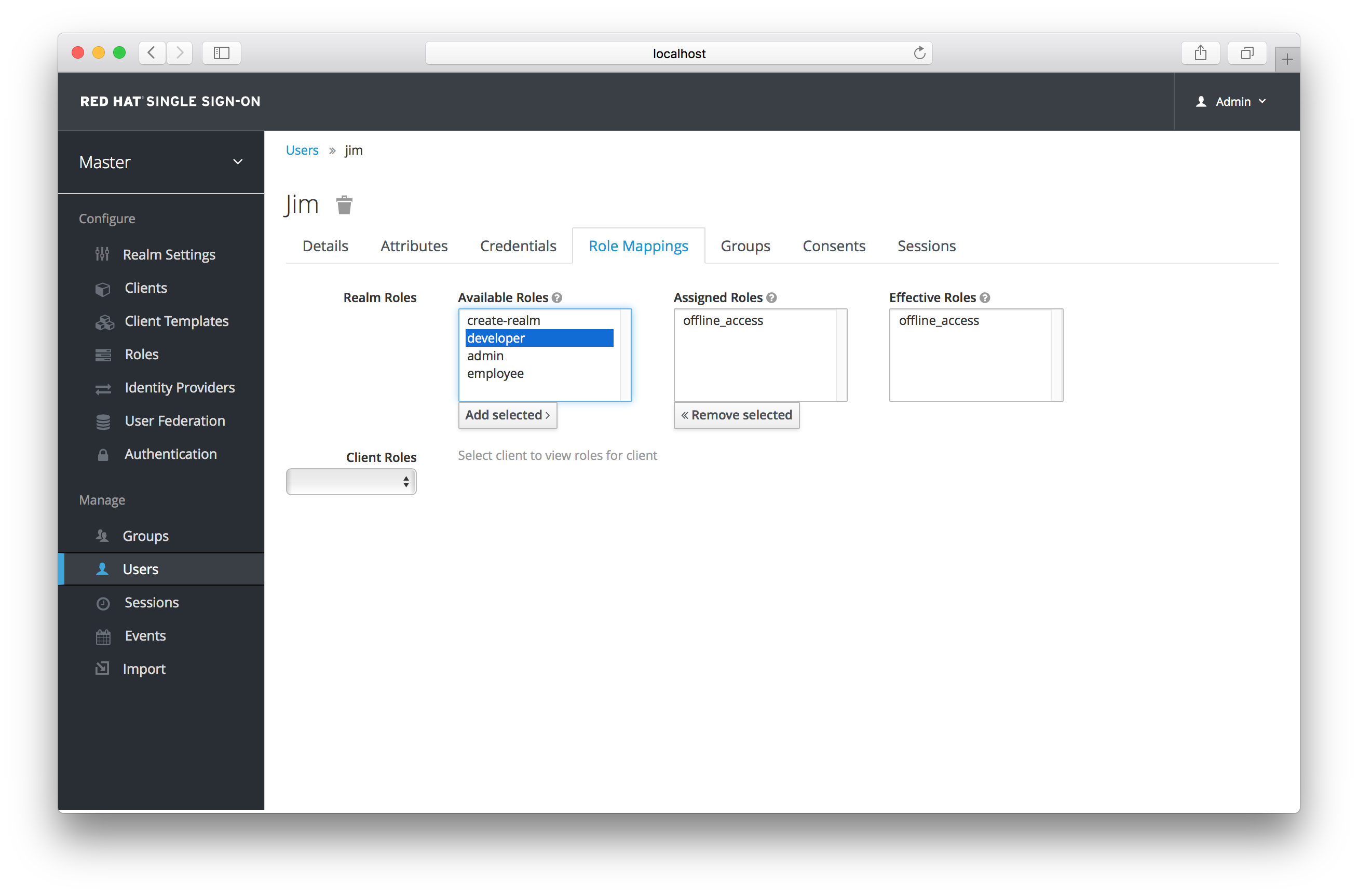
Task: Select developer from Available Roles list
Action: coord(538,338)
